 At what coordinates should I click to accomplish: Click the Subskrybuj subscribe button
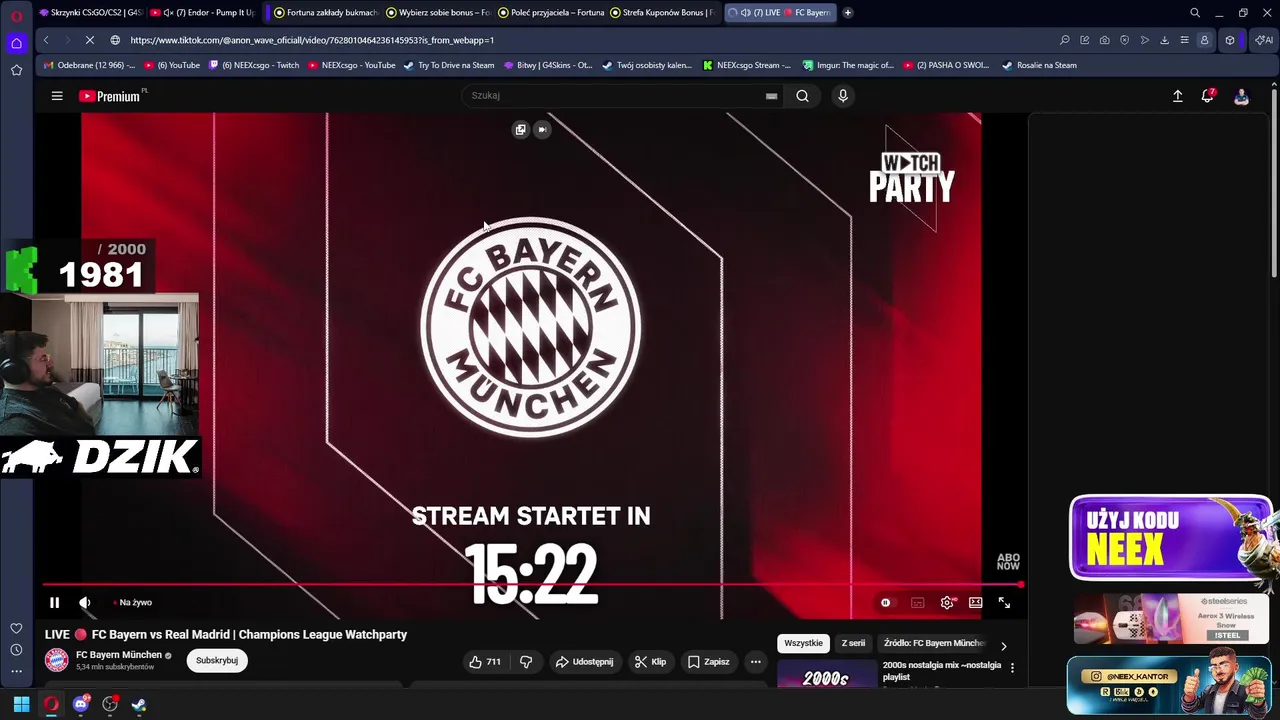[x=217, y=661]
